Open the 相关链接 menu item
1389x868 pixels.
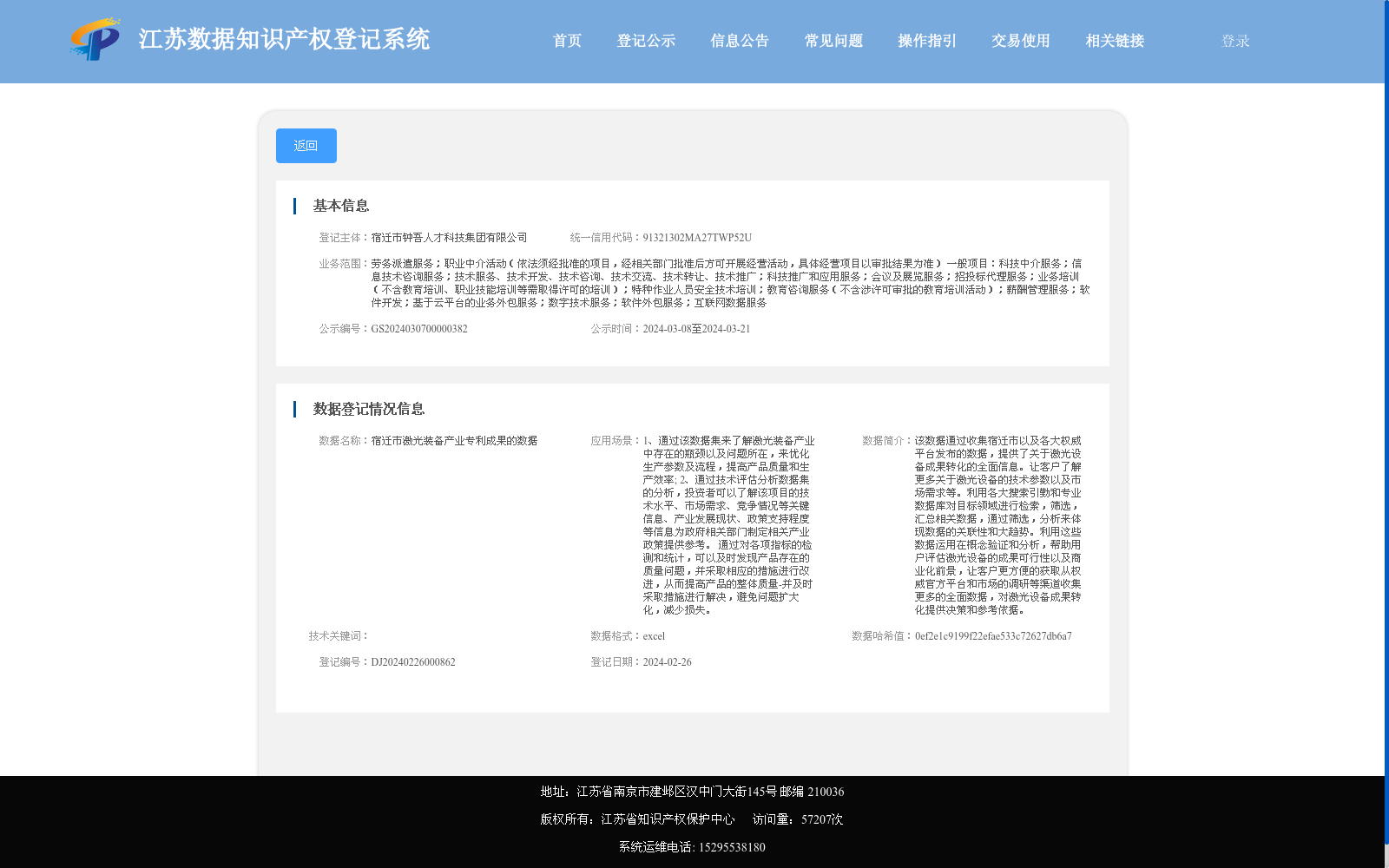(1115, 41)
